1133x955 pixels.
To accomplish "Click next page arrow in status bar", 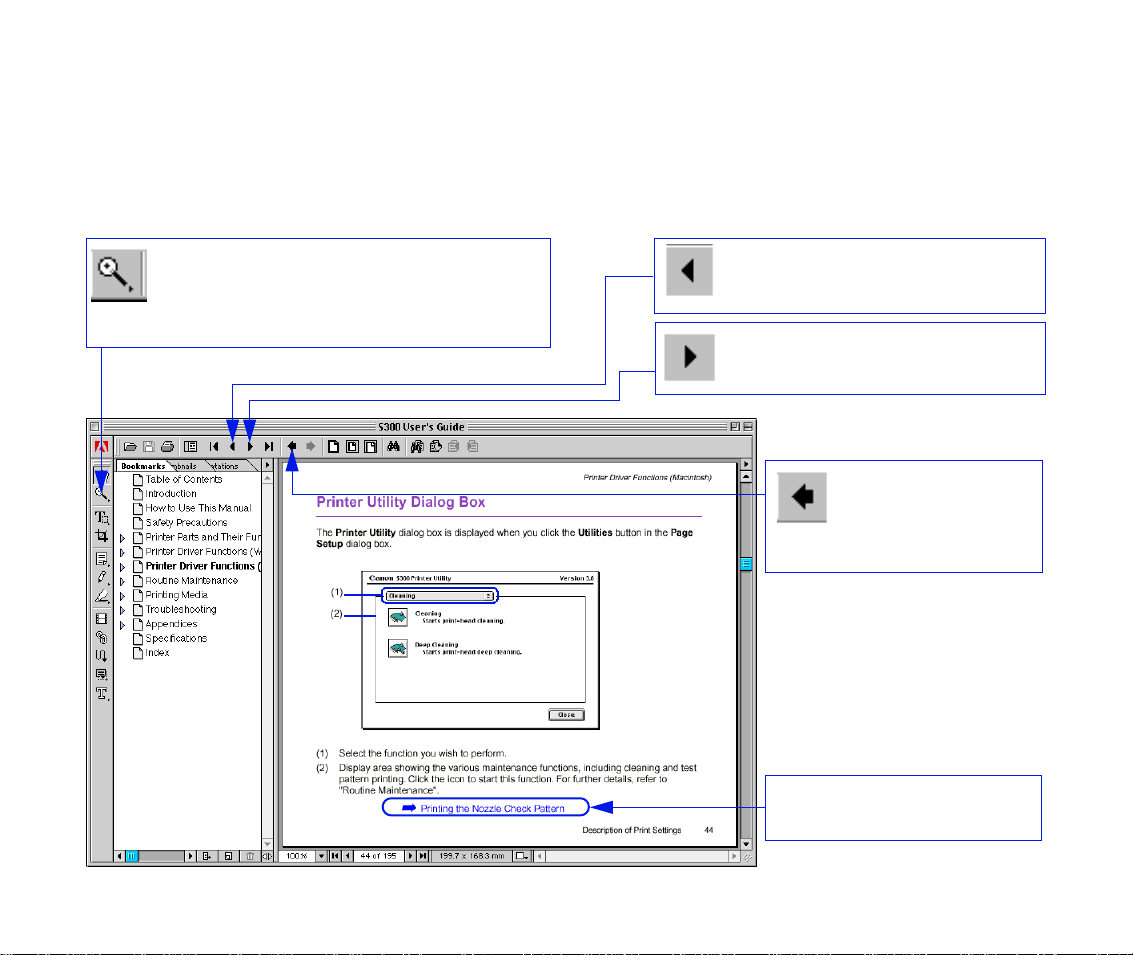I will click(x=410, y=856).
